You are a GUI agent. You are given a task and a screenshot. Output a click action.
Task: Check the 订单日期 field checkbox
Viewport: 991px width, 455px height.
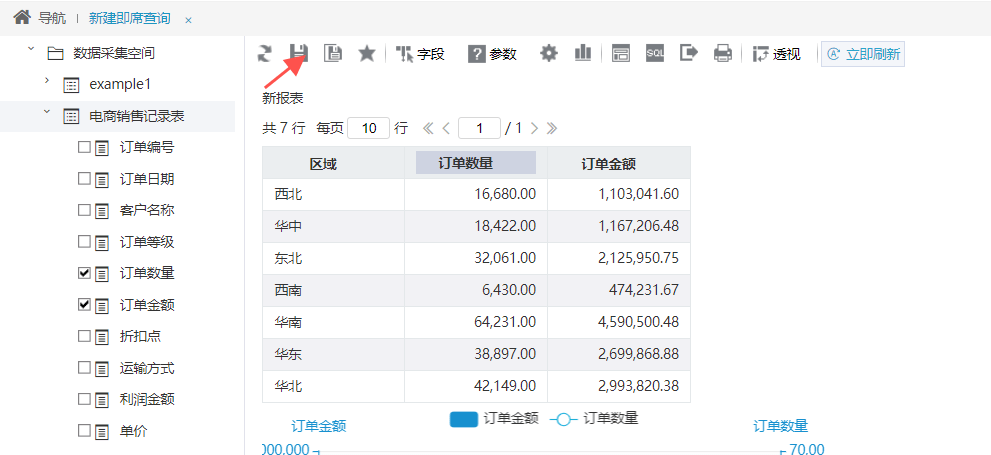pyautogui.click(x=84, y=178)
